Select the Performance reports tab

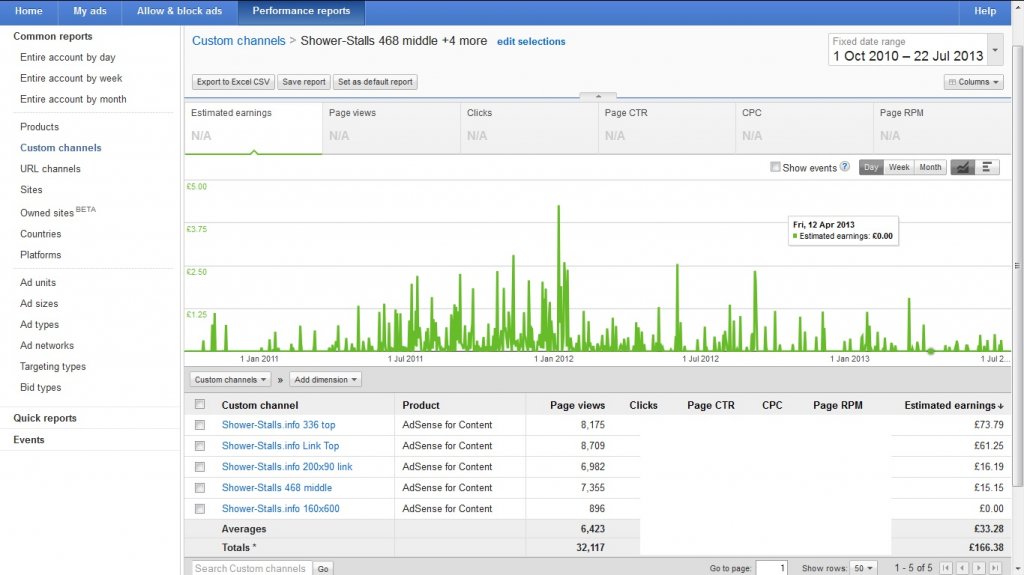coord(301,11)
